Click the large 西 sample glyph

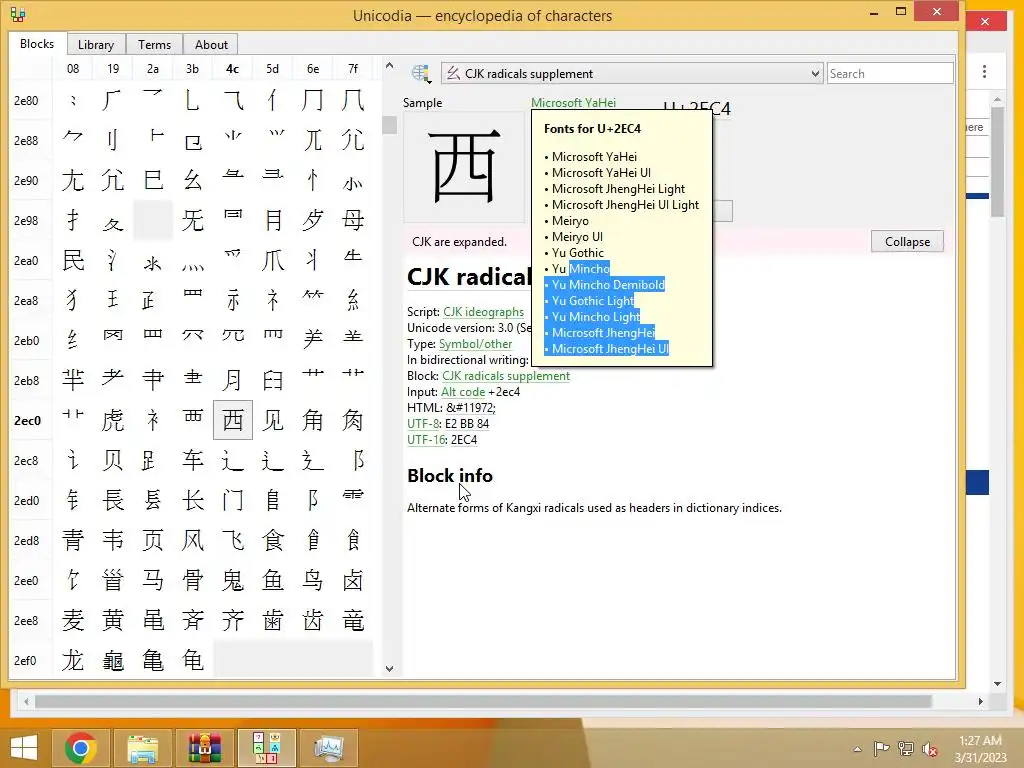[464, 167]
